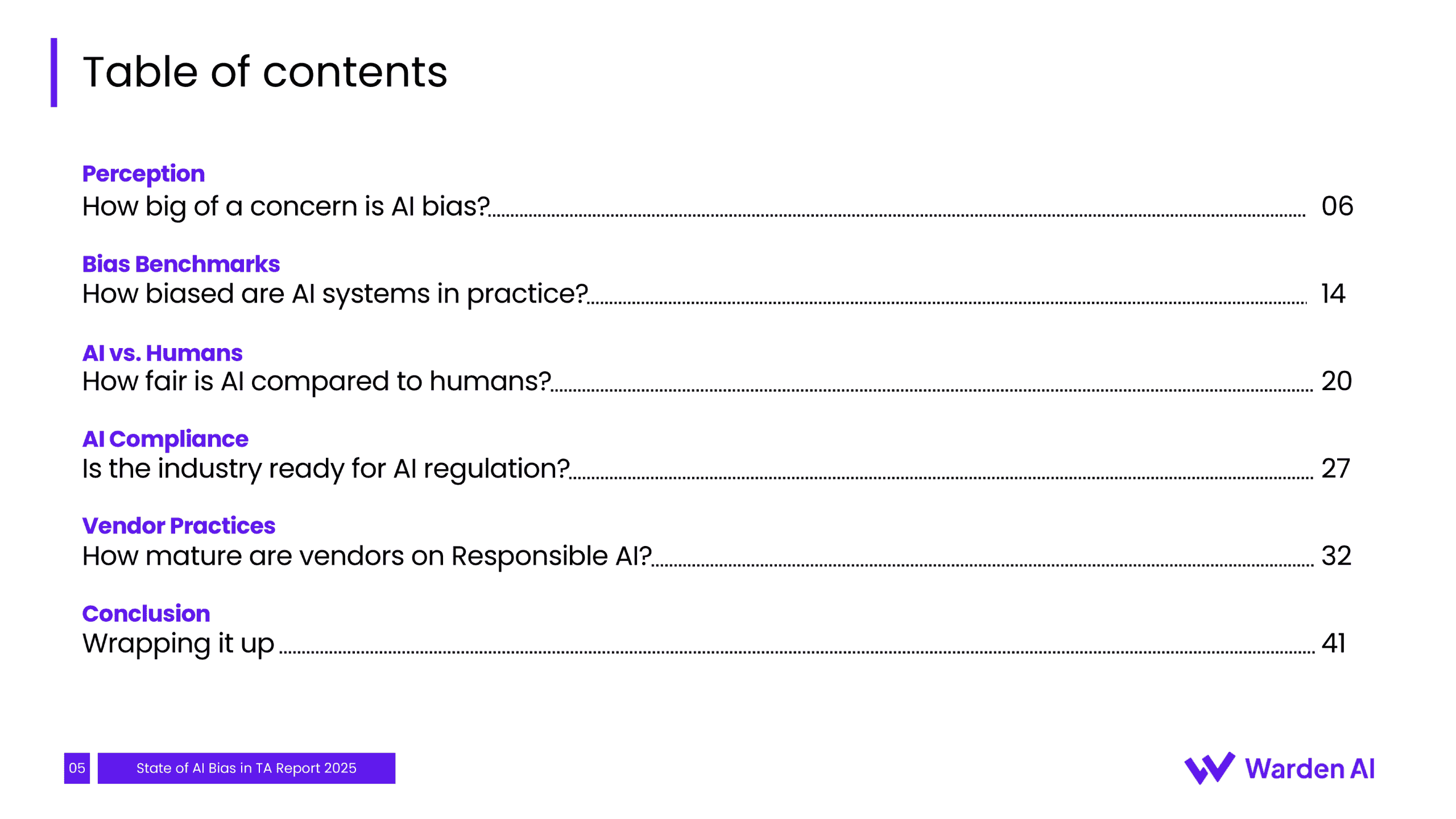Click page number 20 in the contents
1456x819 pixels.
(x=1336, y=381)
